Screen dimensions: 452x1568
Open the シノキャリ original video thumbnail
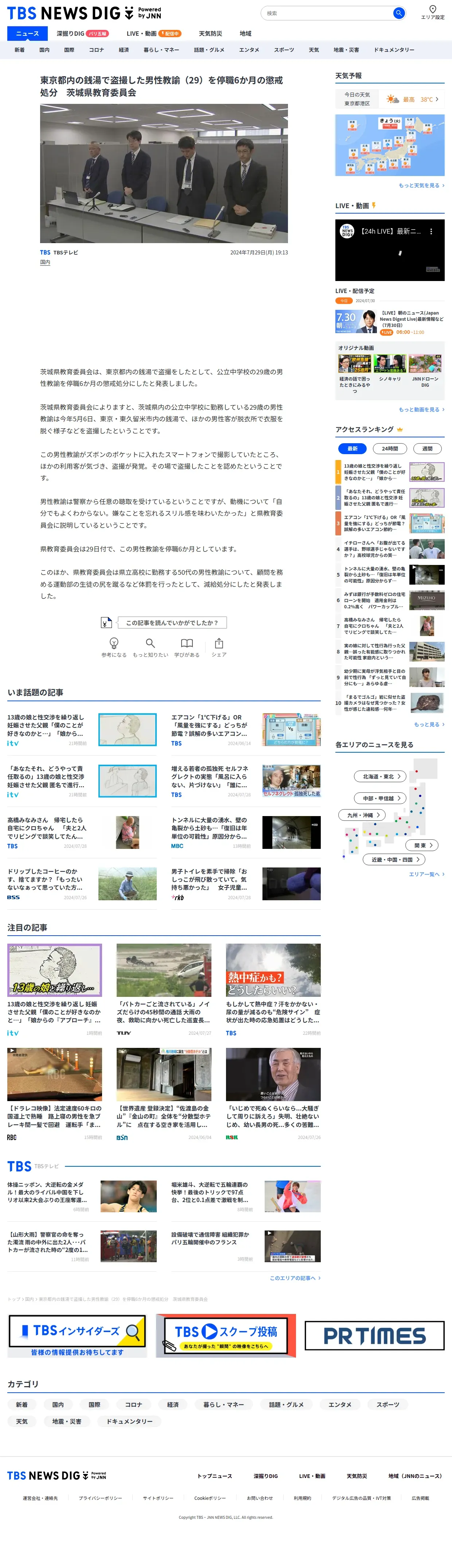click(x=390, y=363)
